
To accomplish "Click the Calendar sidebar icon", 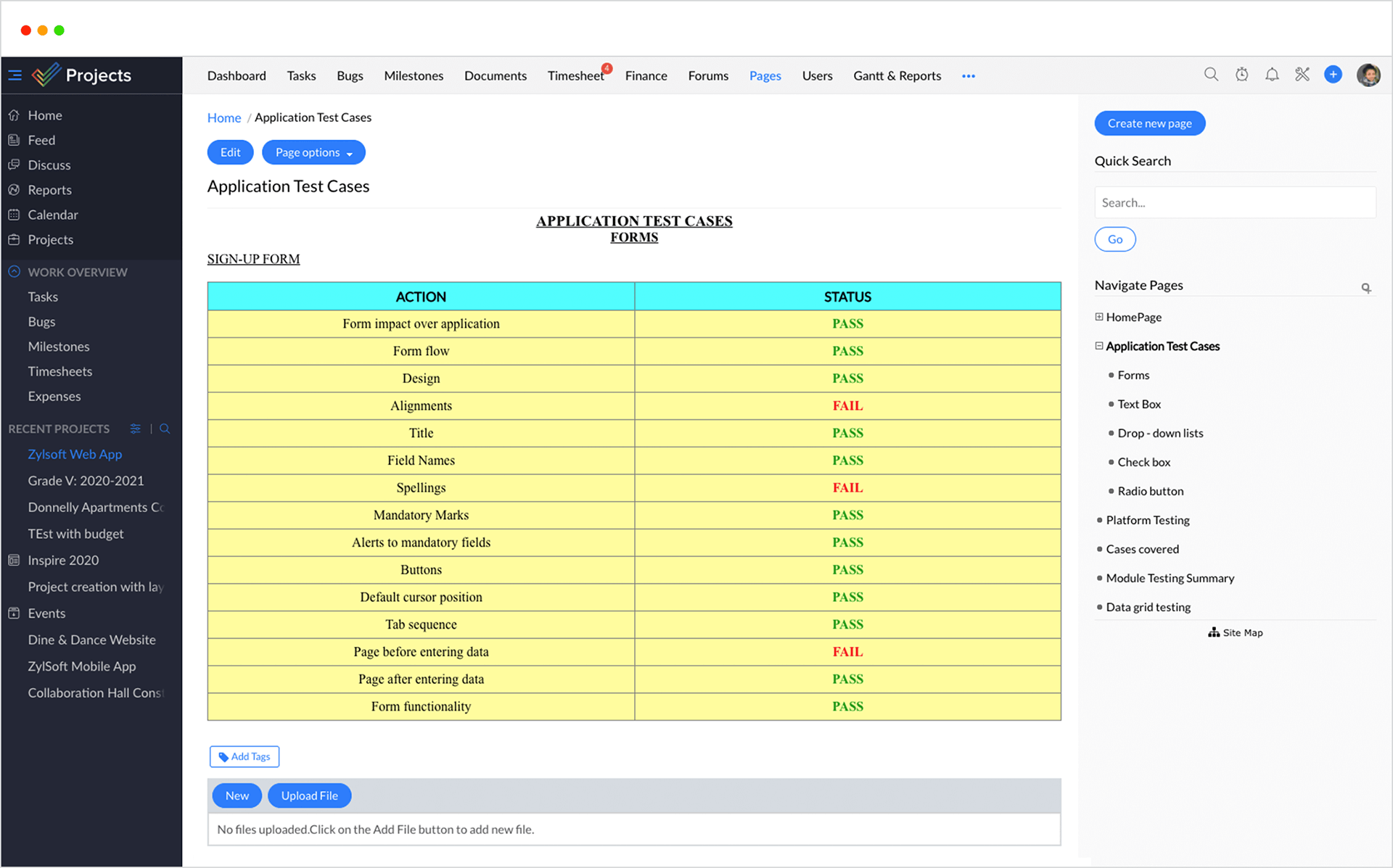I will pyautogui.click(x=14, y=215).
